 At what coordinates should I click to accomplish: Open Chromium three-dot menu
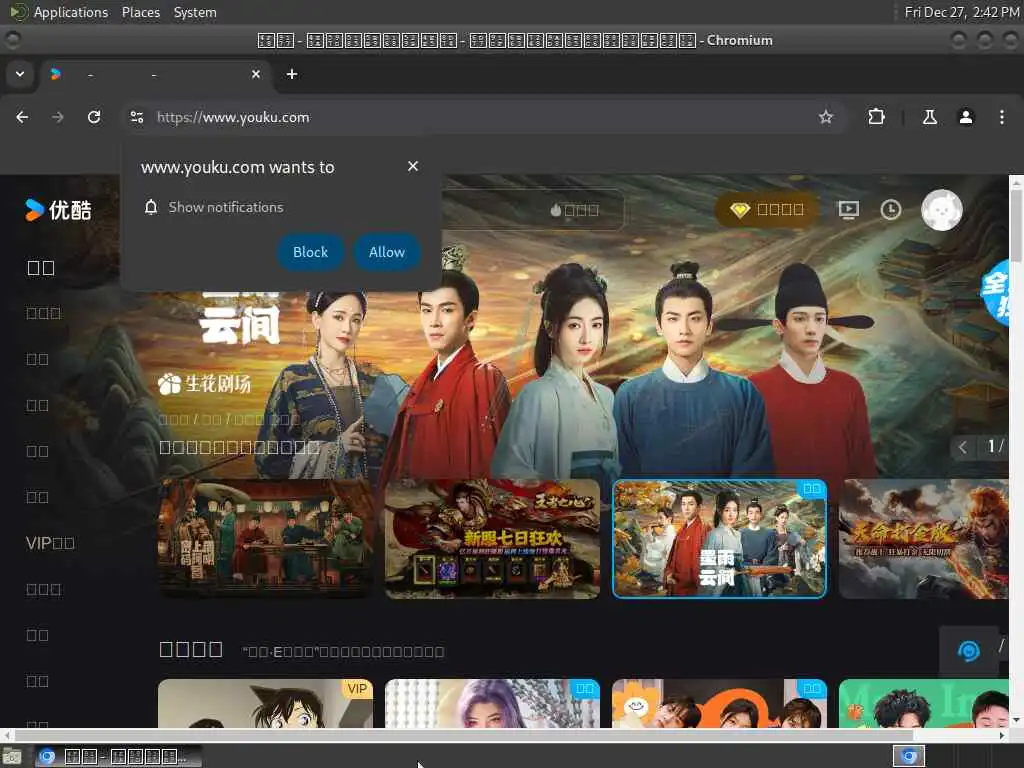[x=1002, y=117]
